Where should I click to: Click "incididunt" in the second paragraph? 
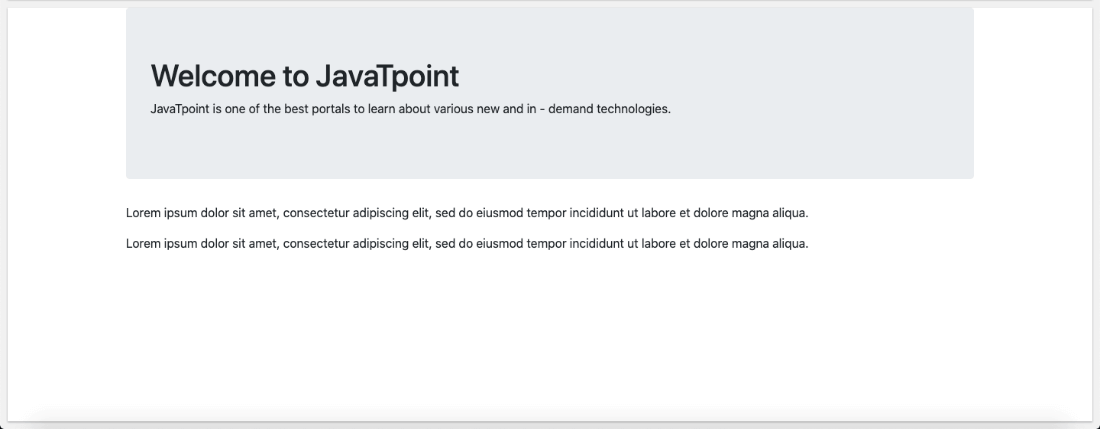596,244
